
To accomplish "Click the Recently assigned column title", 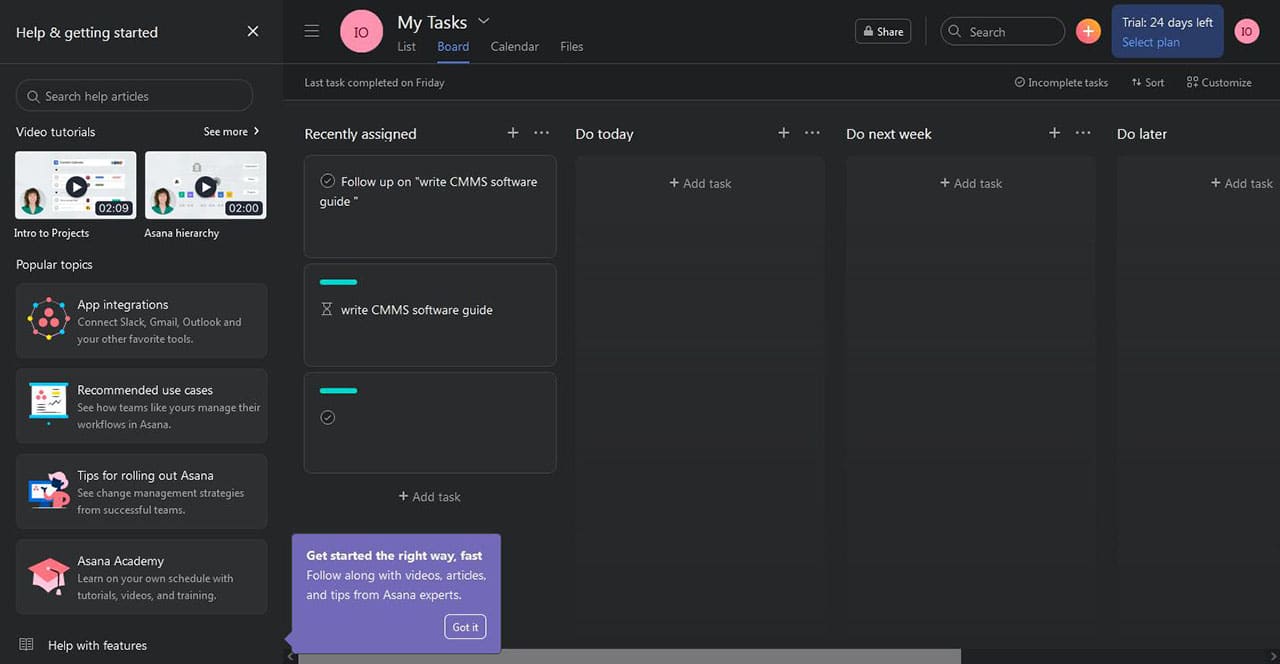I will (x=360, y=134).
